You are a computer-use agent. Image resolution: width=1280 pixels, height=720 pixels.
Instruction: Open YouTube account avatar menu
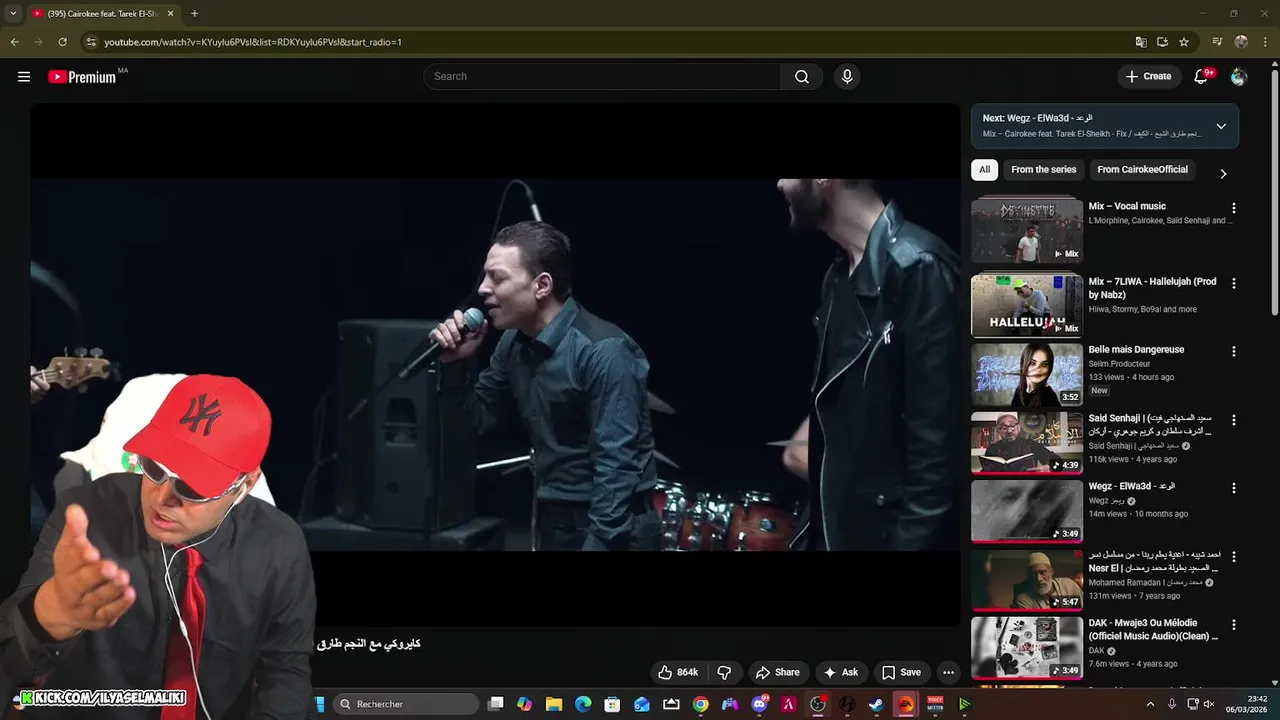(1238, 77)
